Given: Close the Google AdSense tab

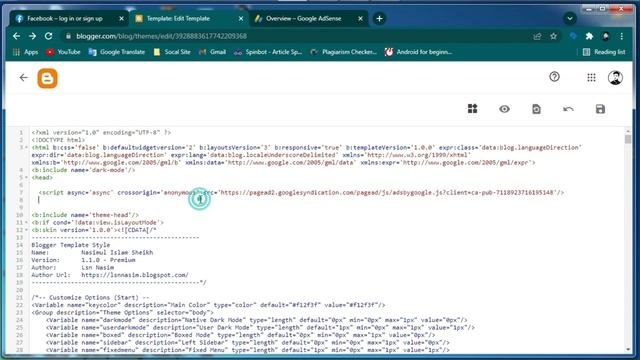Looking at the screenshot, I should coord(360,19).
